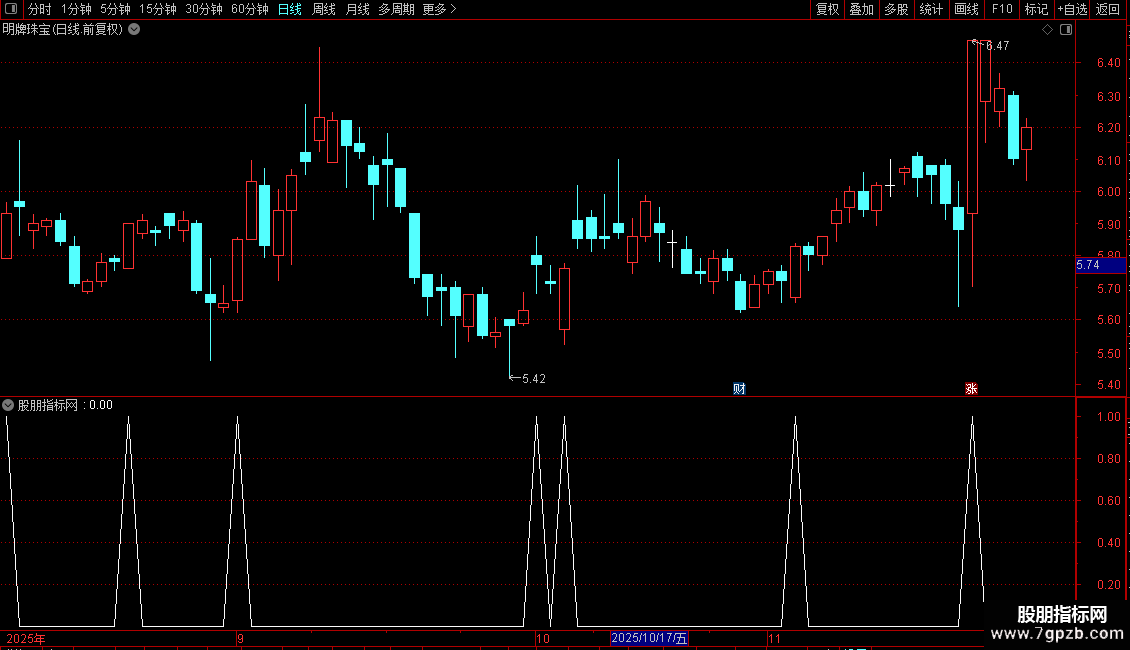Click the month 10 tick on the time axis

[x=543, y=638]
